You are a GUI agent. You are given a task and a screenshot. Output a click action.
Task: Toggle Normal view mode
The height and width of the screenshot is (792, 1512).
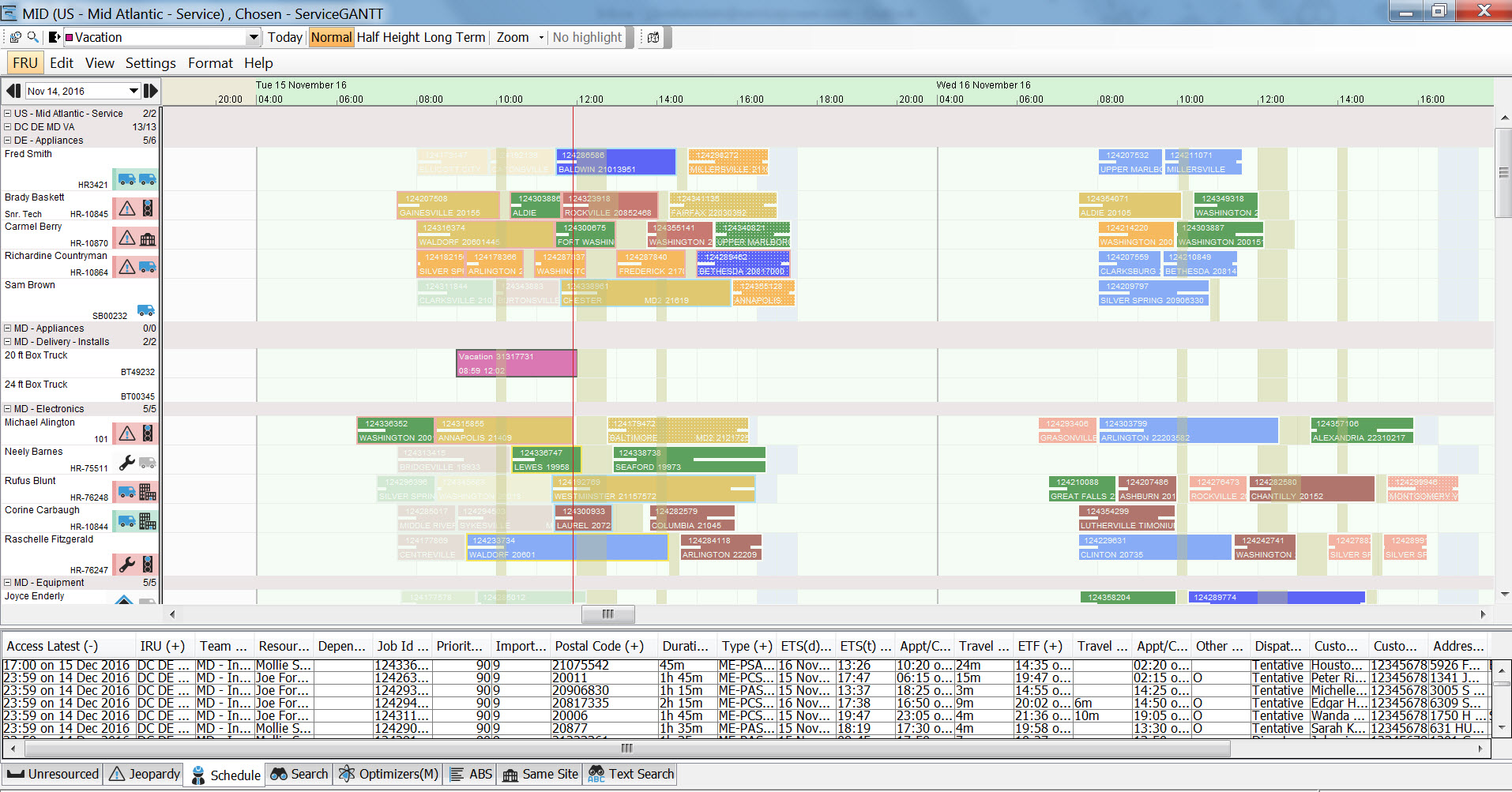(x=331, y=37)
